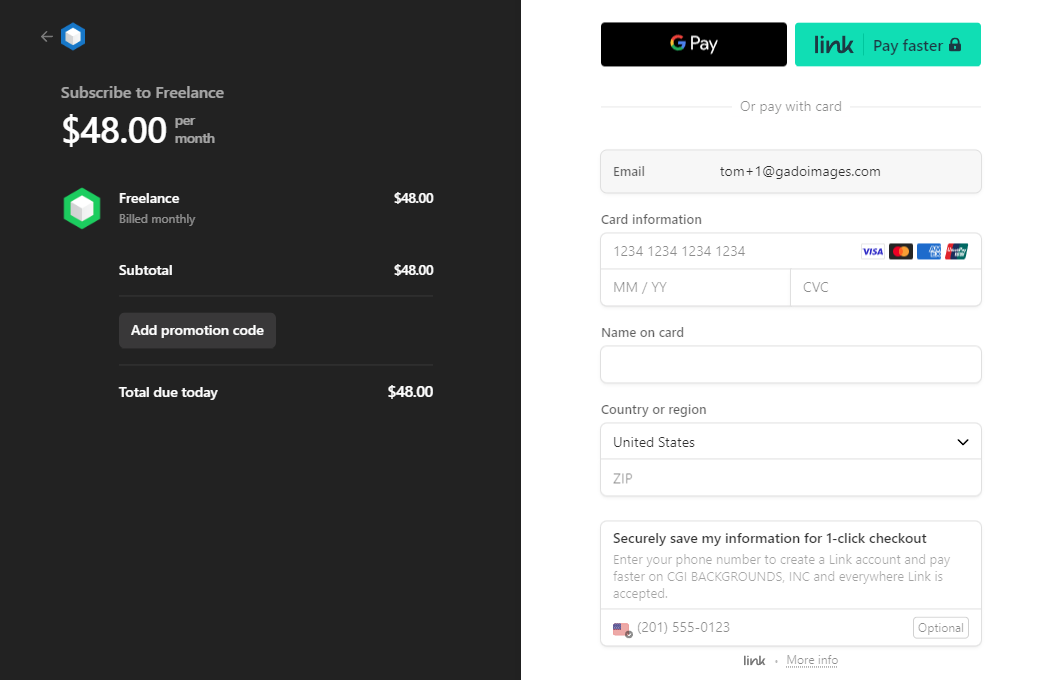Click the Link logo in footer

pyautogui.click(x=754, y=660)
